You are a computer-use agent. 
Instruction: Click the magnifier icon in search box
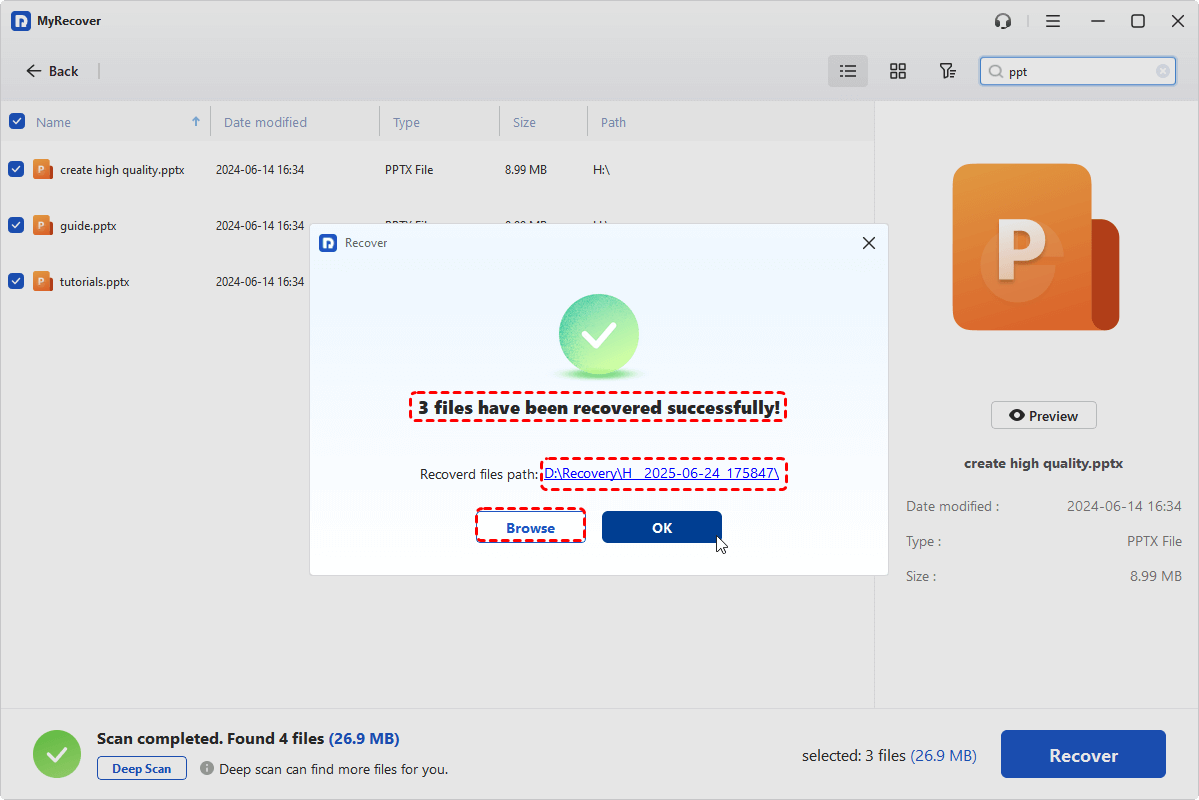tap(995, 71)
